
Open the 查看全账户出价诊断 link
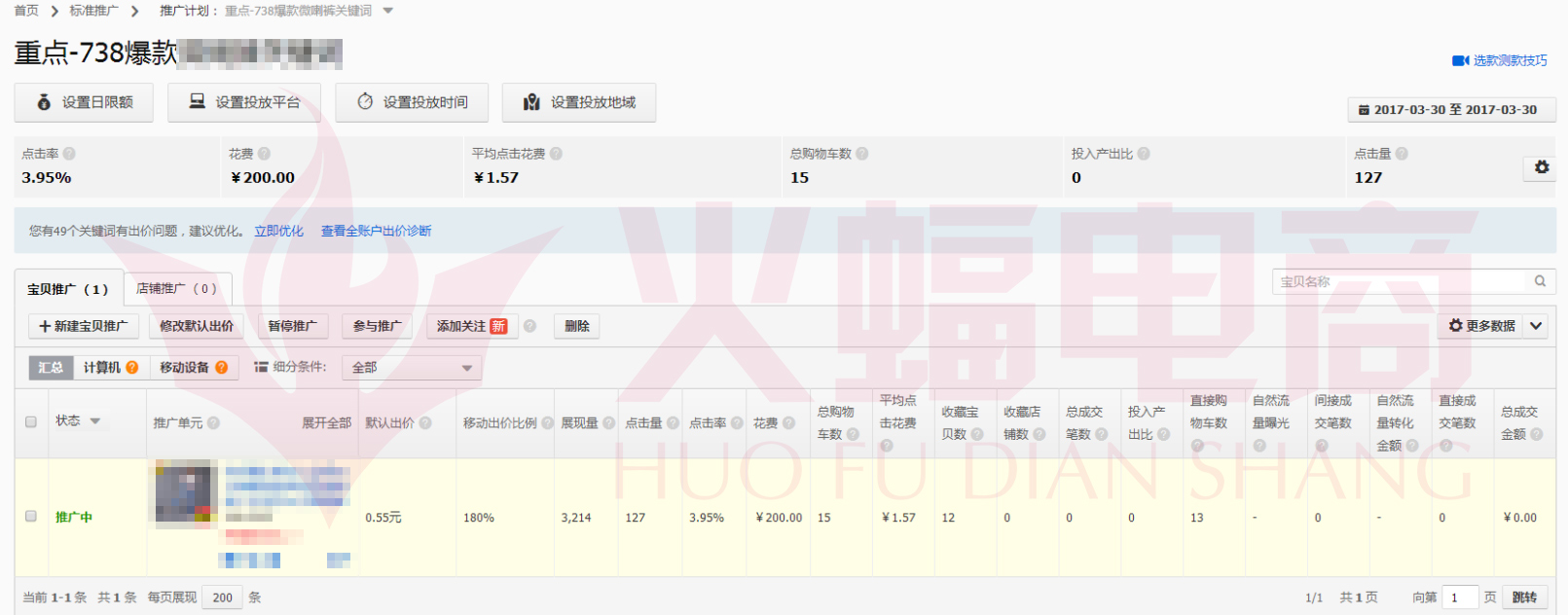(x=377, y=231)
